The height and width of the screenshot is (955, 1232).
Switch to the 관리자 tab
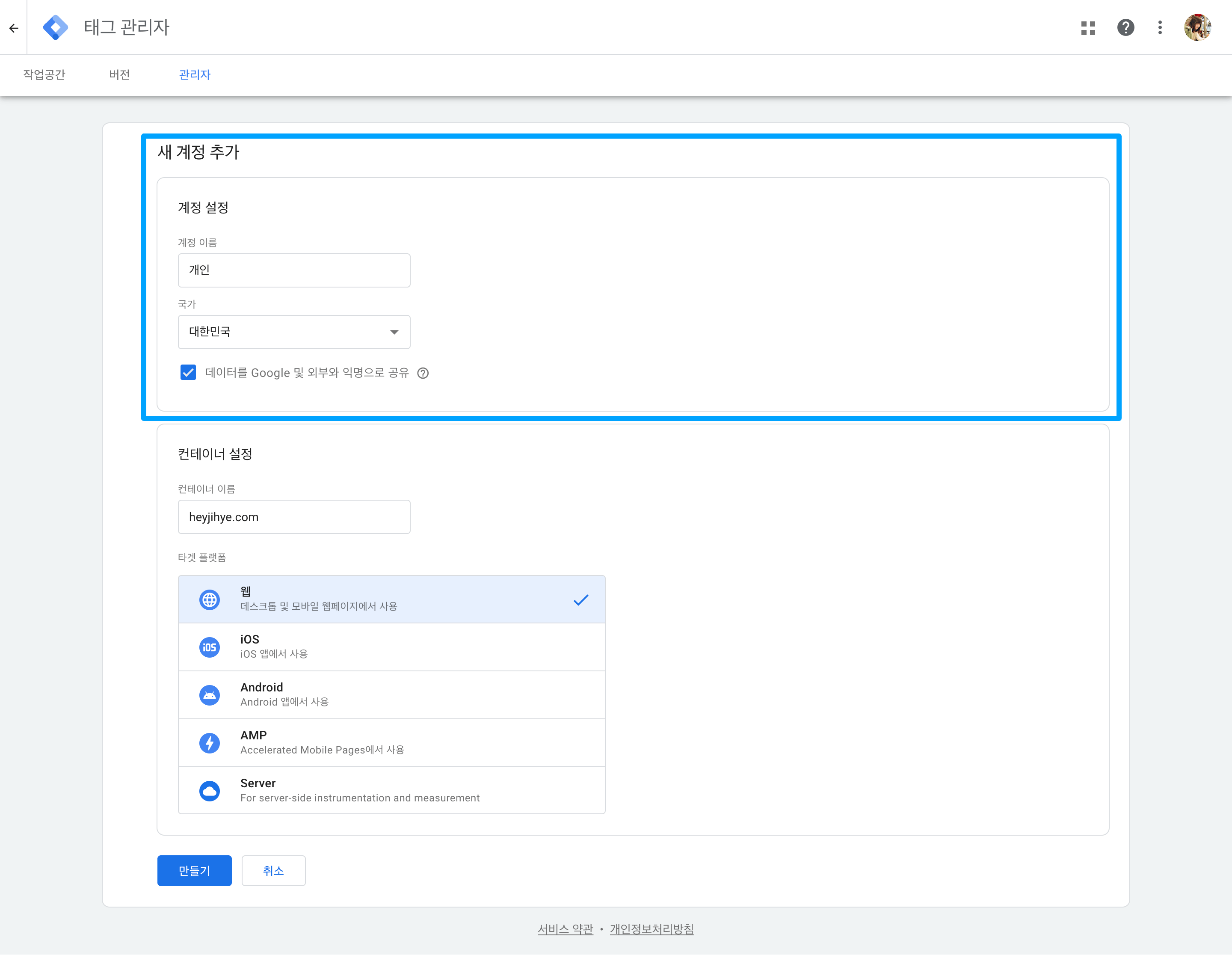(x=195, y=74)
